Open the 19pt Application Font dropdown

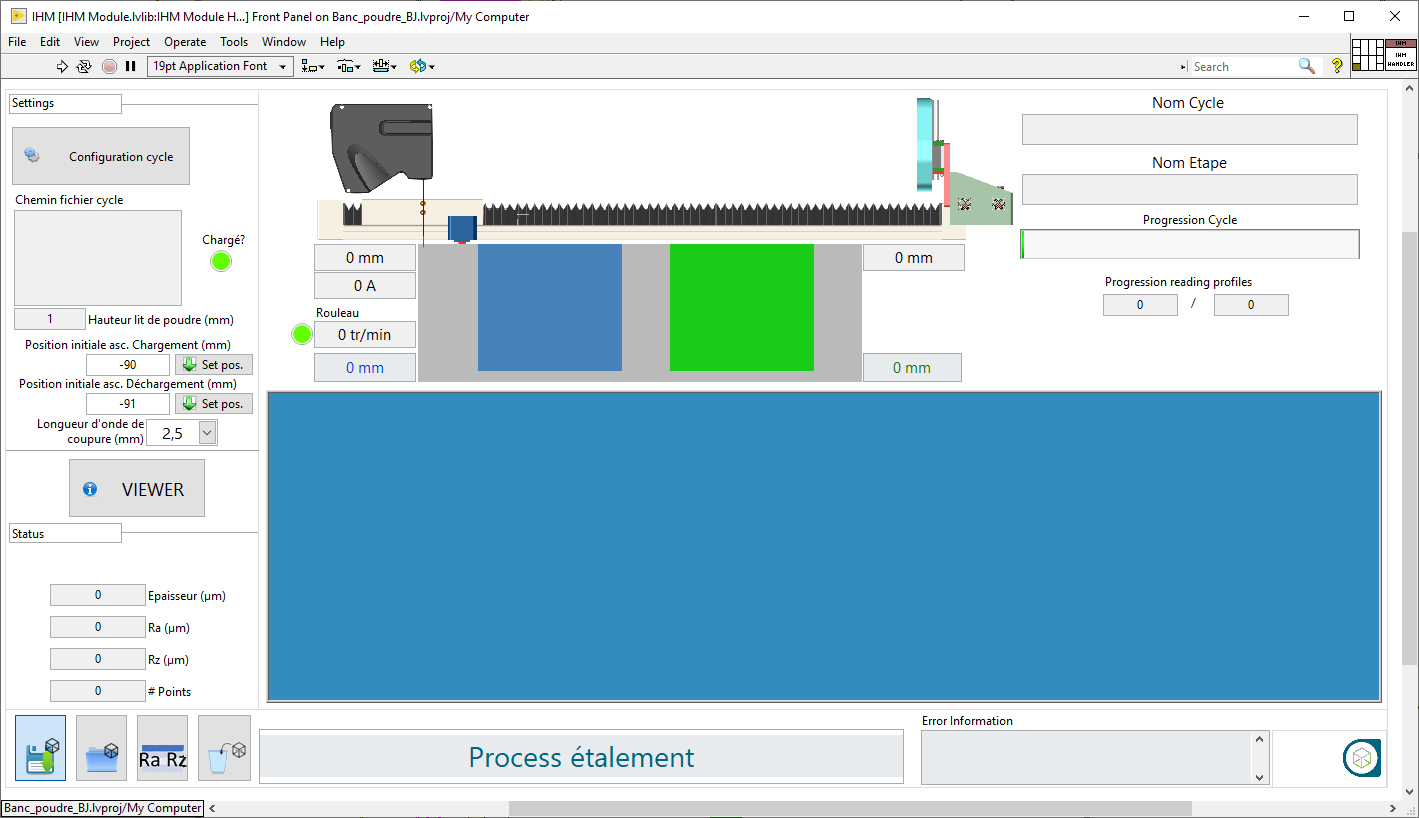219,66
